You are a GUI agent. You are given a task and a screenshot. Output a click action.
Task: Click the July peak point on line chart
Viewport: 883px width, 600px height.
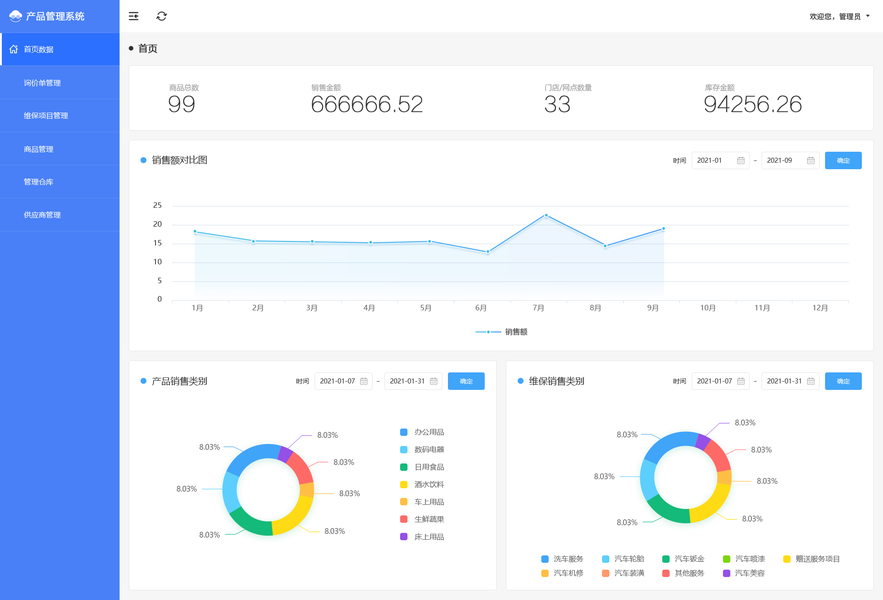pyautogui.click(x=546, y=215)
